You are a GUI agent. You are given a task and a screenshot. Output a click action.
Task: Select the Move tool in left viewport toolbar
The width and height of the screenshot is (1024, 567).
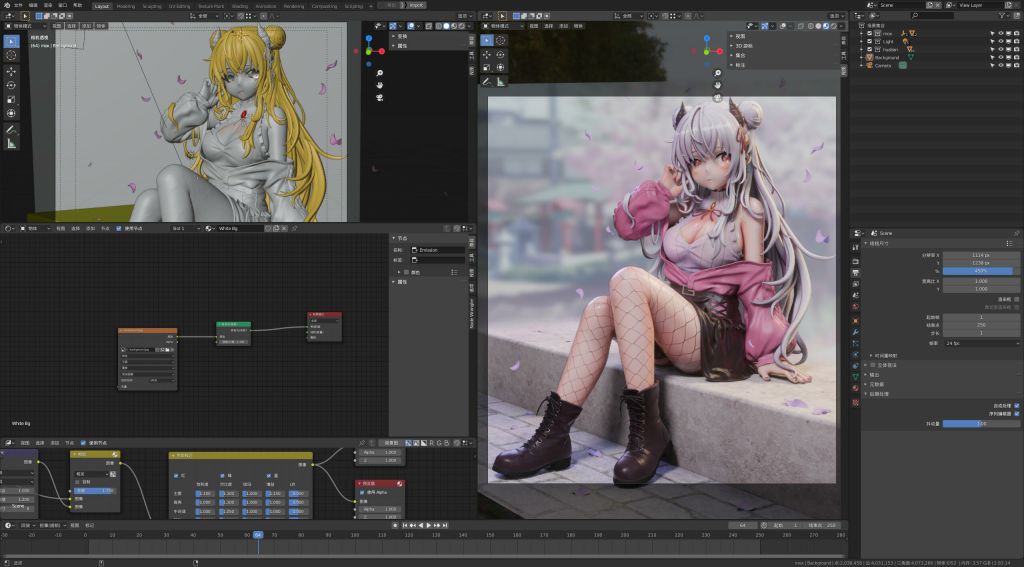click(11, 71)
